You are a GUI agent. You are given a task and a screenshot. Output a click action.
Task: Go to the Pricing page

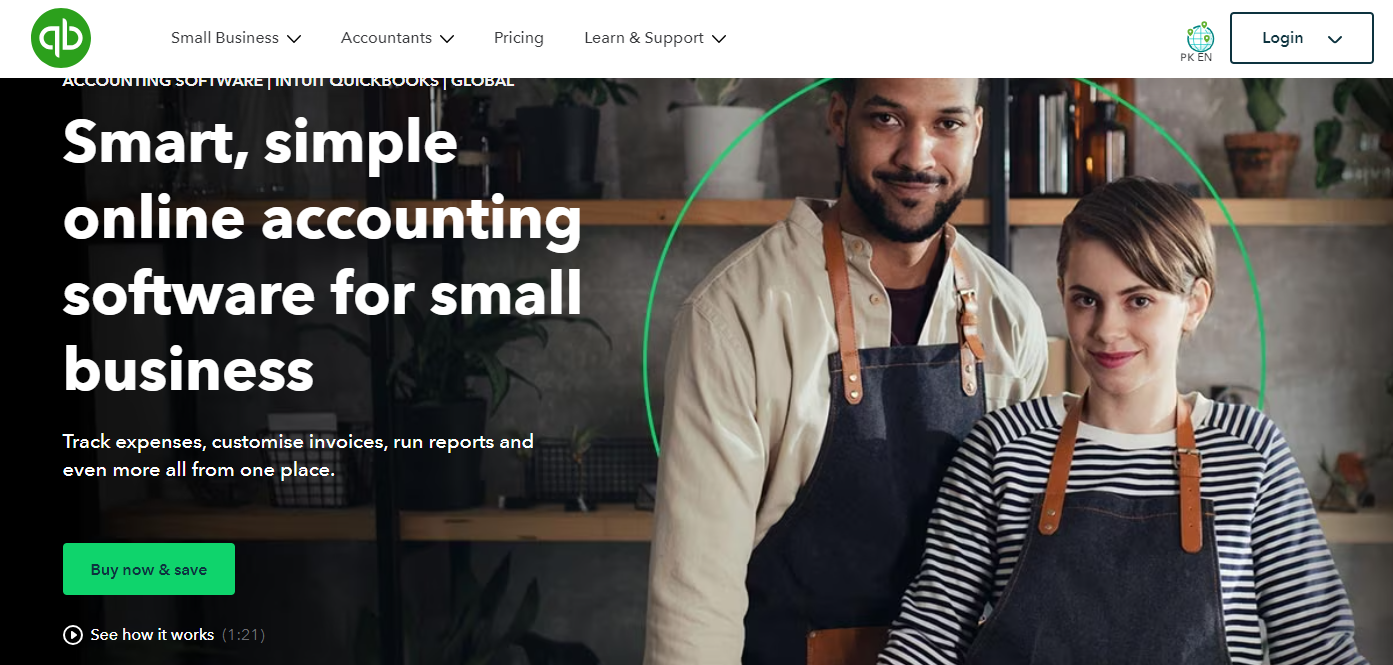pos(519,38)
